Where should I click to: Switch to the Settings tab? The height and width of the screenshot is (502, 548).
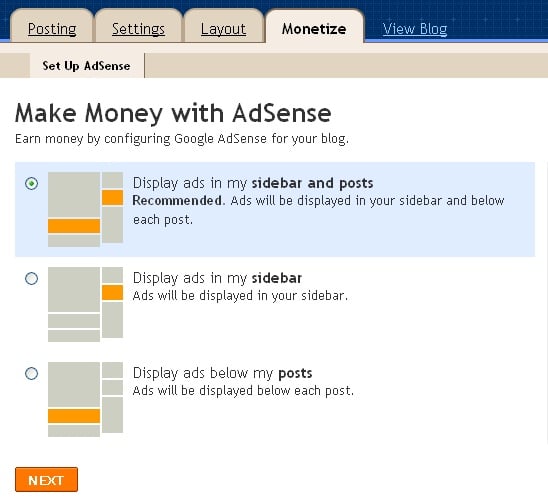pos(138,29)
